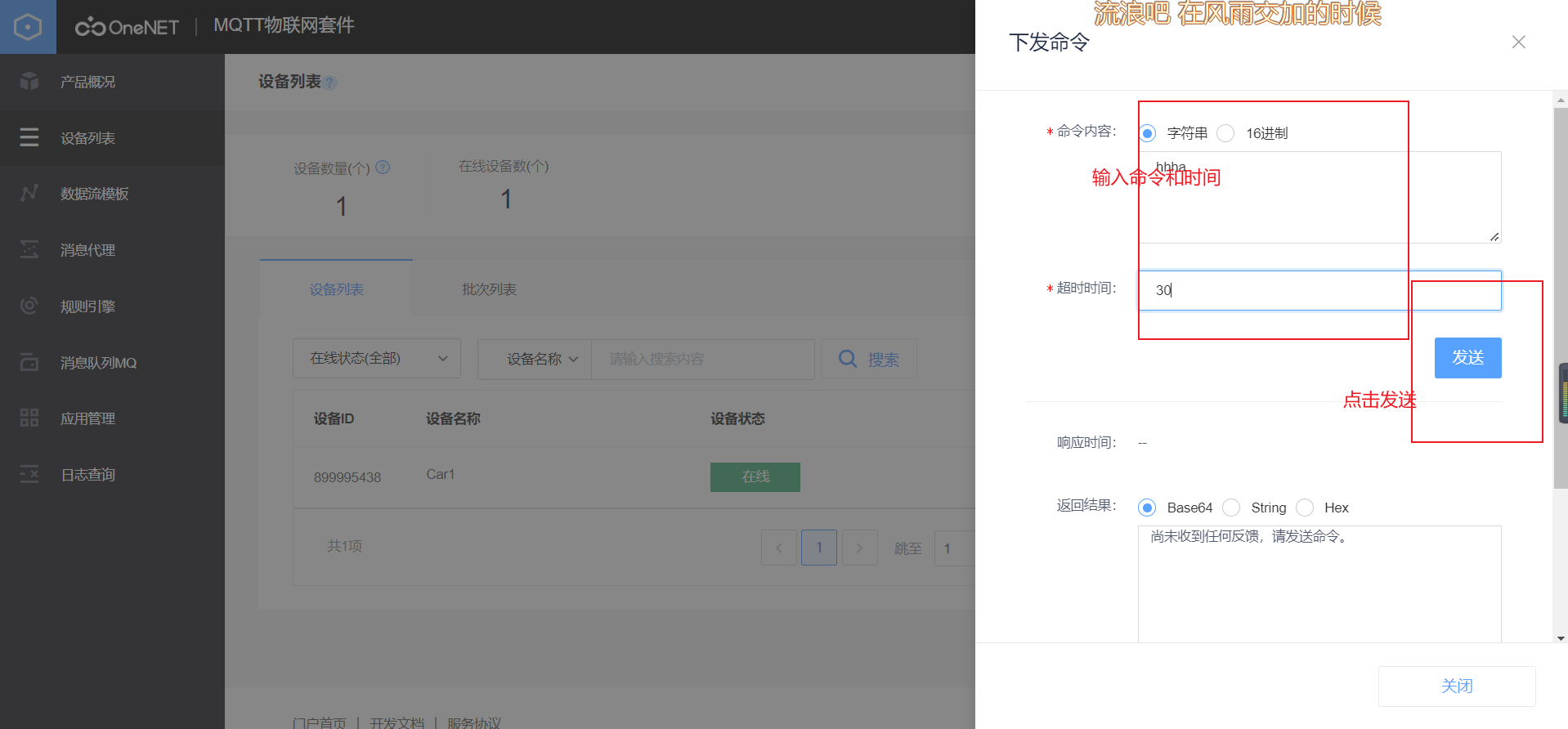Click the 设备ID column header
1568x729 pixels.
click(x=334, y=418)
